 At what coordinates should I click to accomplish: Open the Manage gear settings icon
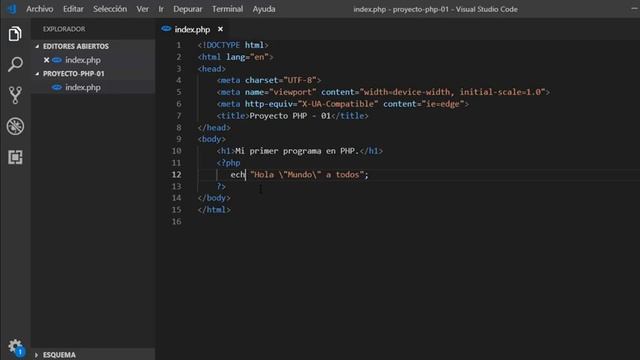click(16, 347)
